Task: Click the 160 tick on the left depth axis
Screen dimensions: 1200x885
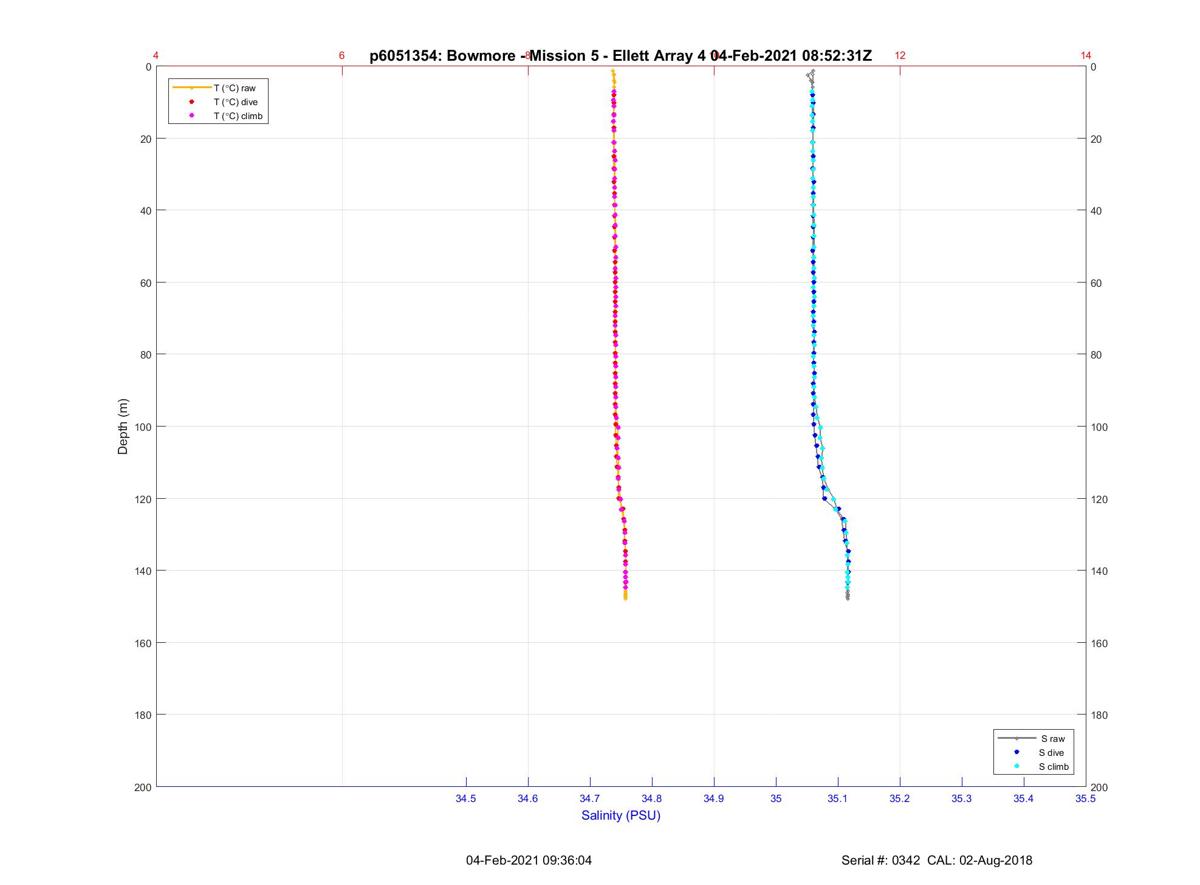Action: click(142, 643)
